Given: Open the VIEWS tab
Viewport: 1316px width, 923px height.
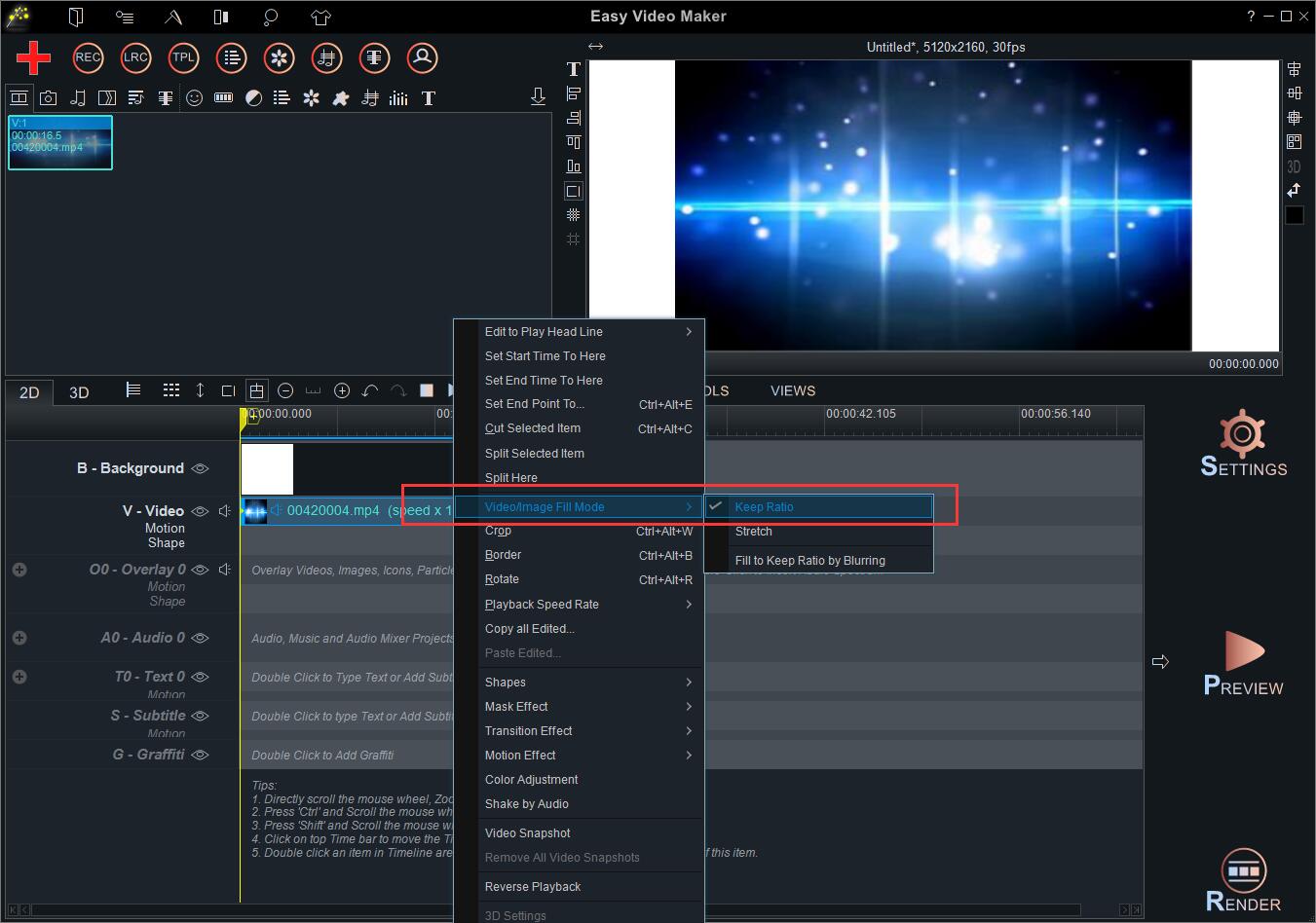Looking at the screenshot, I should [x=793, y=390].
